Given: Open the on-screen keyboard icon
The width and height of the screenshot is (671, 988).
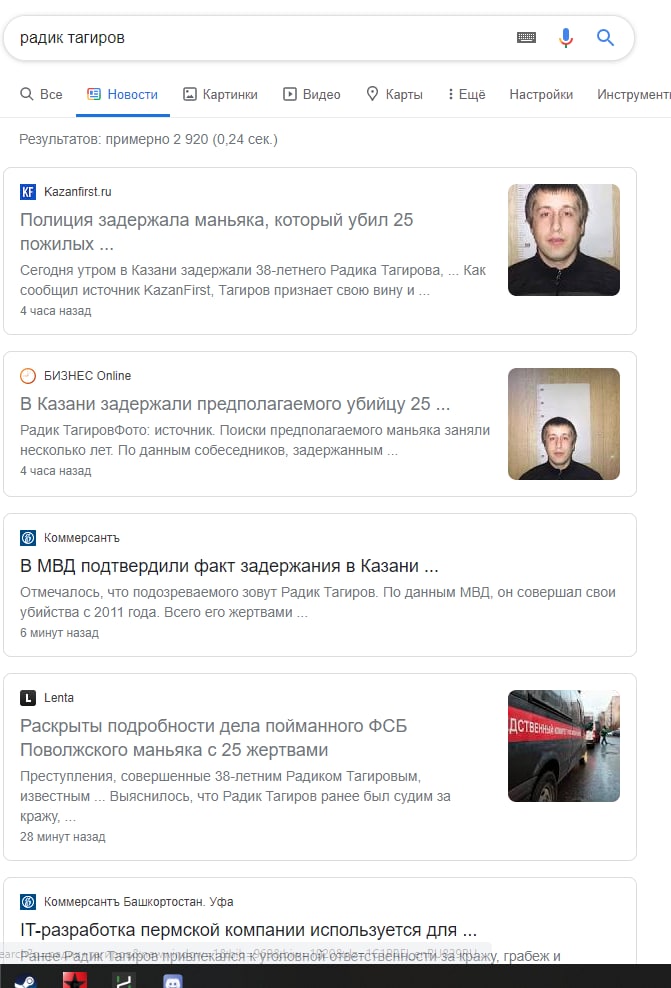Looking at the screenshot, I should tap(526, 38).
